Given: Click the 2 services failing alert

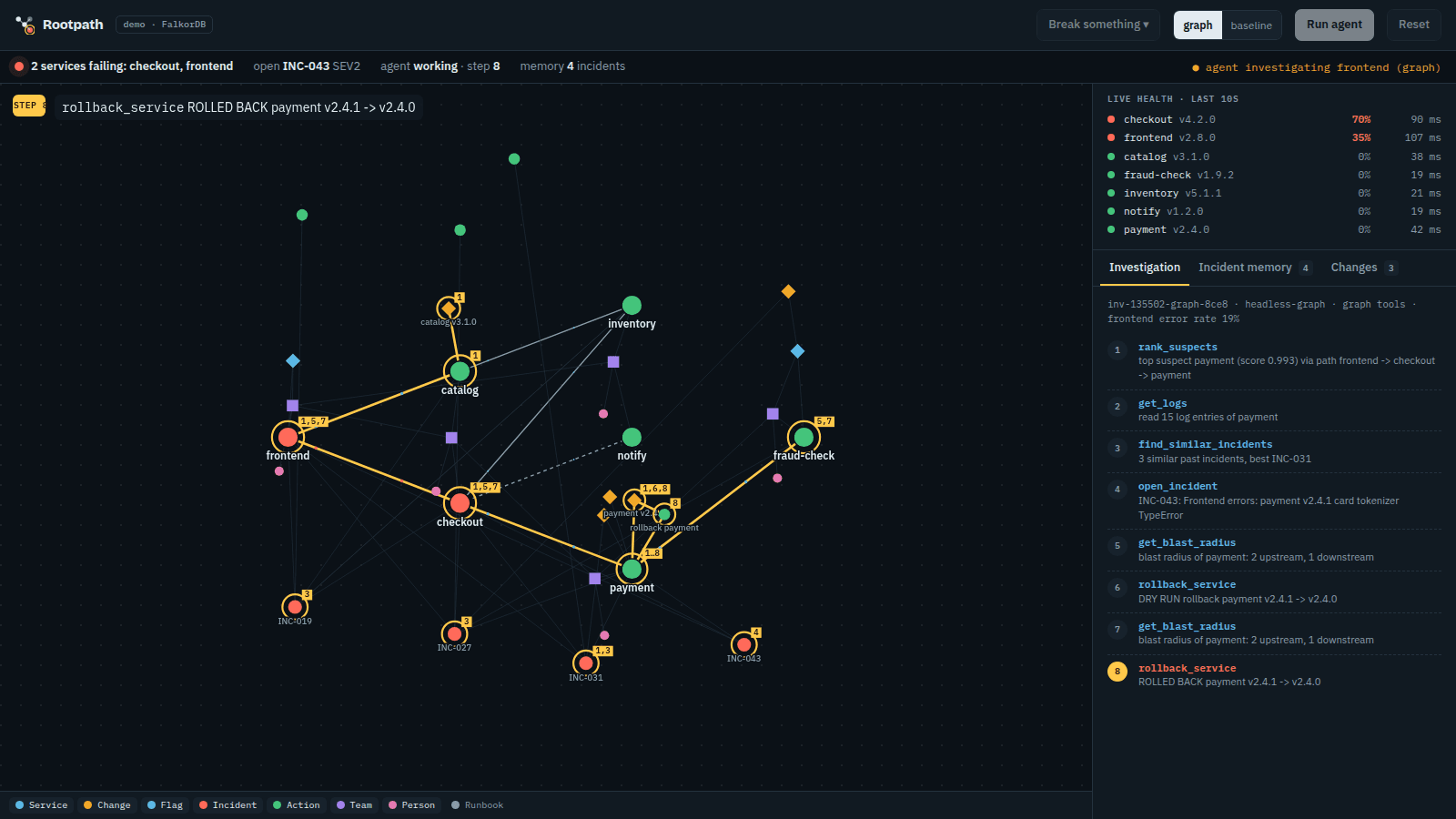Looking at the screenshot, I should click(123, 66).
